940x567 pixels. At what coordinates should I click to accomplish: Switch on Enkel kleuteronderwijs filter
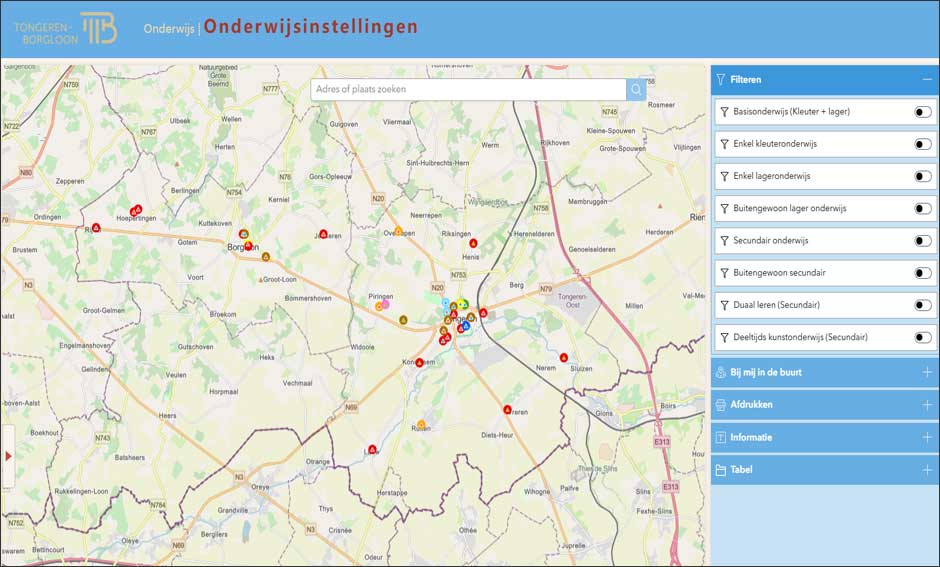[922, 144]
